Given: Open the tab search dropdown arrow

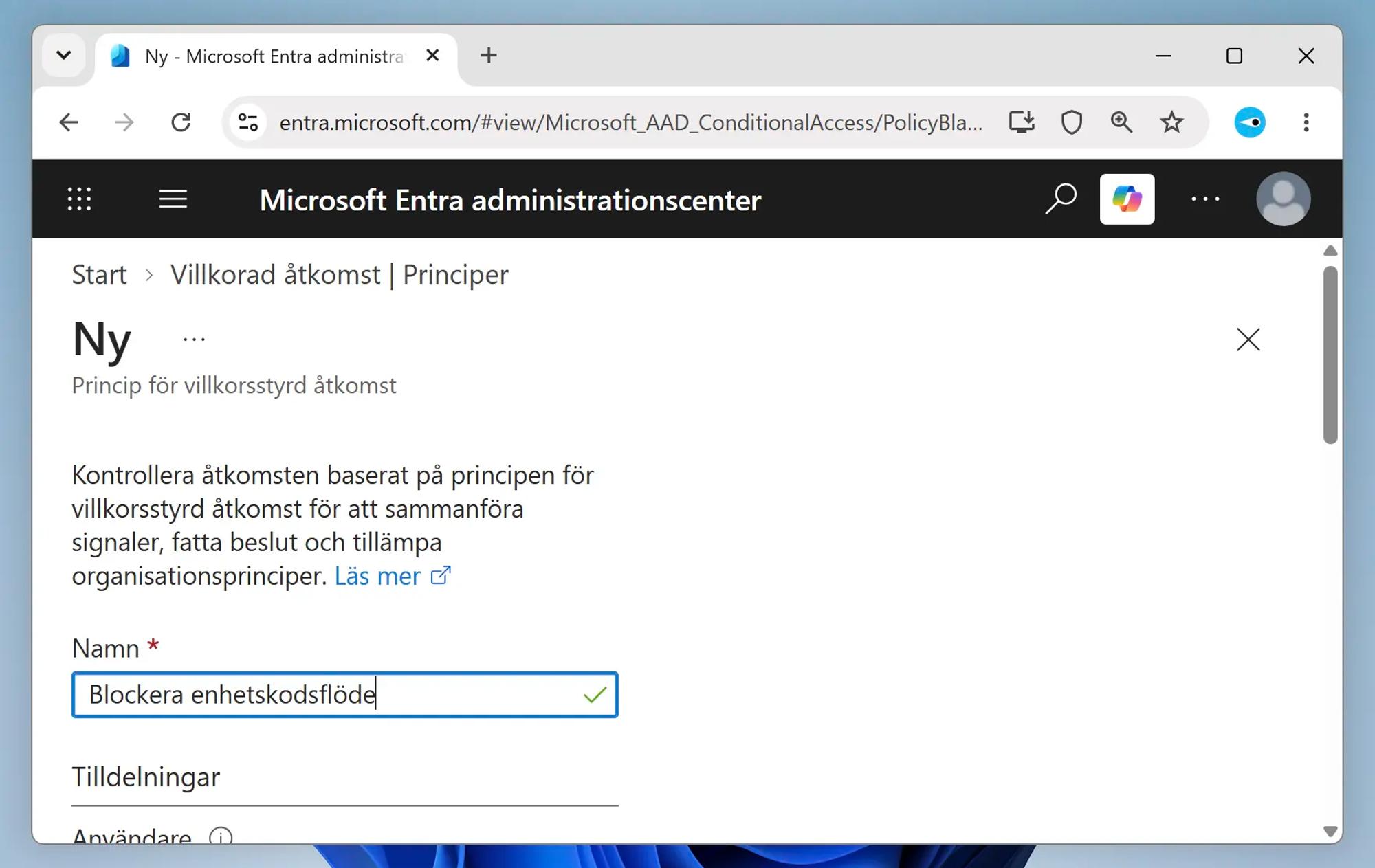Looking at the screenshot, I should [x=64, y=56].
